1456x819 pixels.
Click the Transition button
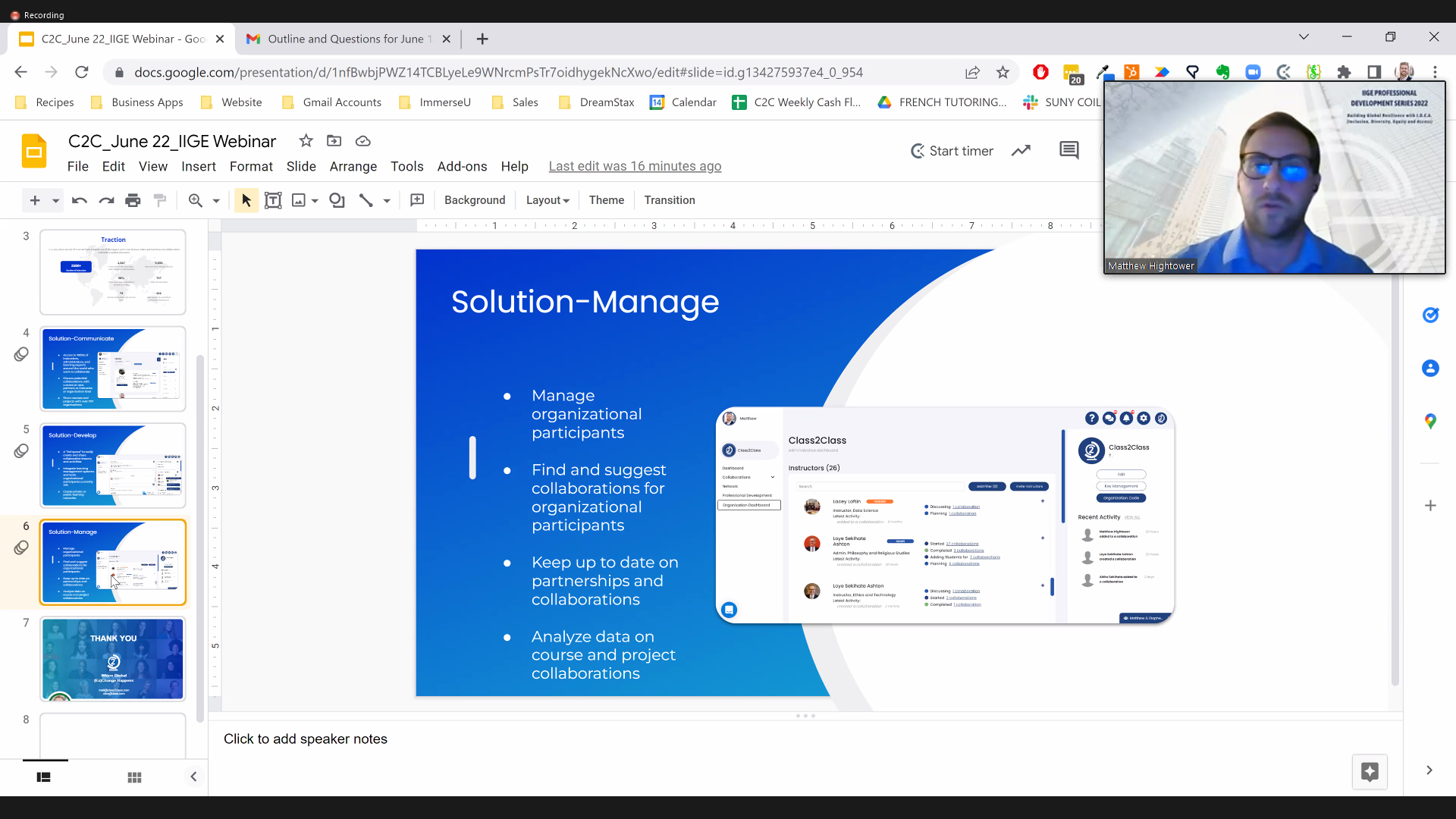click(670, 200)
